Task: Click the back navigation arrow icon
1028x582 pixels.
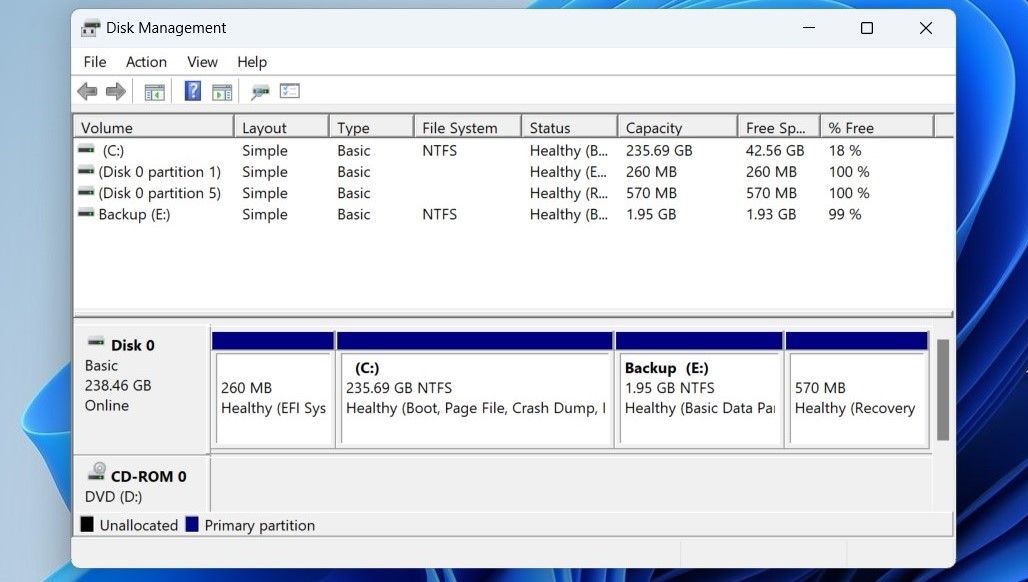Action: [87, 91]
